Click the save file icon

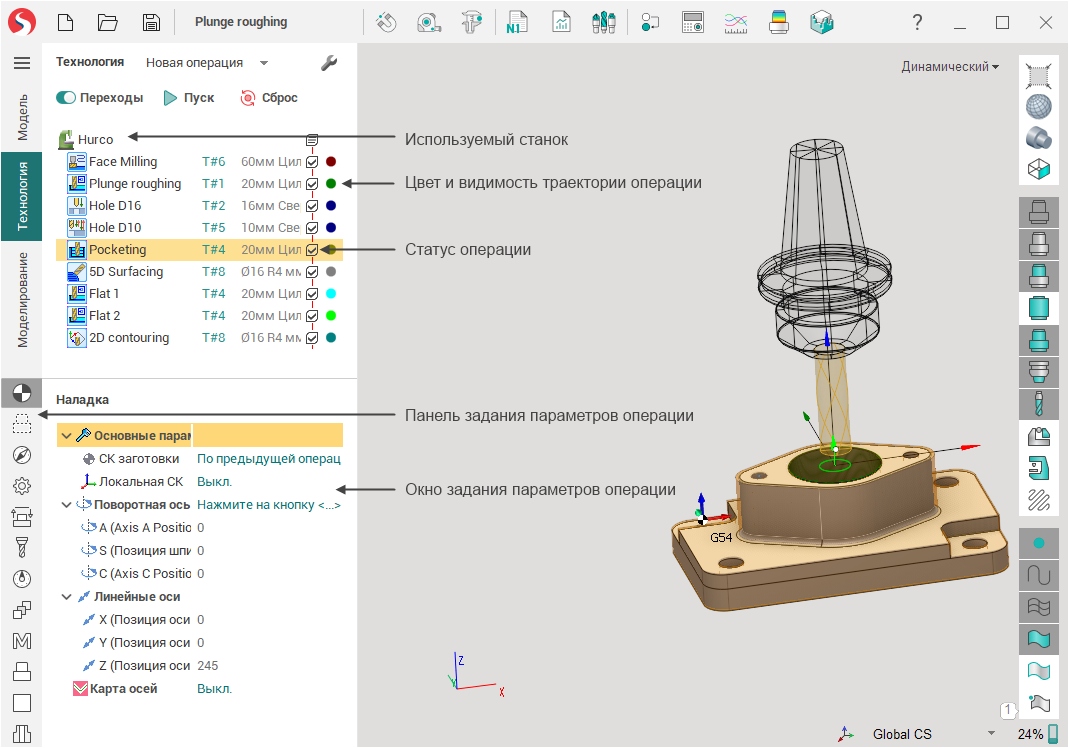point(150,22)
